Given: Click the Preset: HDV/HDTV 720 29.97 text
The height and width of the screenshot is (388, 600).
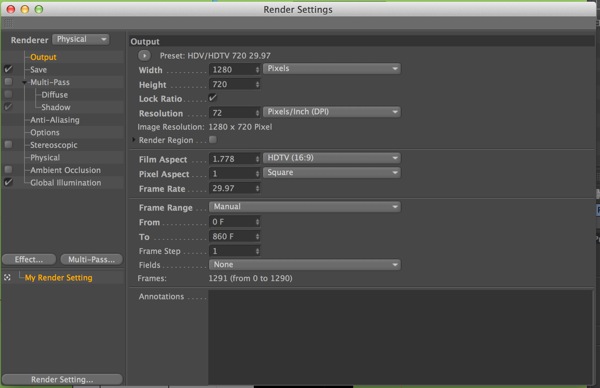Looking at the screenshot, I should [215, 56].
